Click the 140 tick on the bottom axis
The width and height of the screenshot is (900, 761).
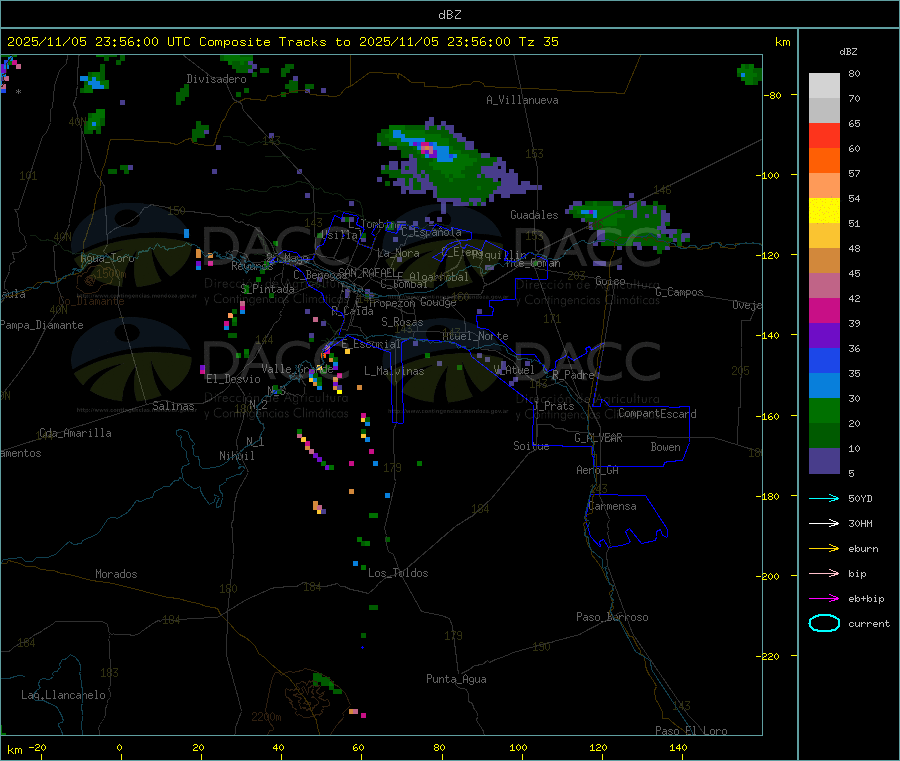coord(678,747)
